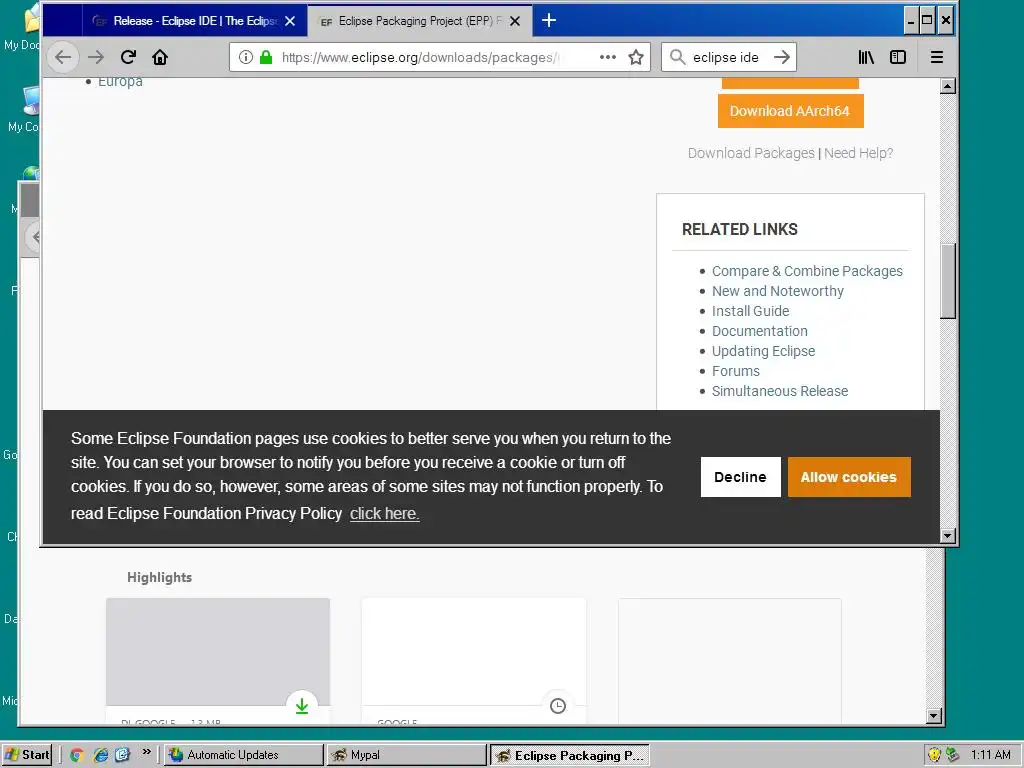Expand quick launch overflow chevron
1024x768 pixels.
[x=147, y=752]
